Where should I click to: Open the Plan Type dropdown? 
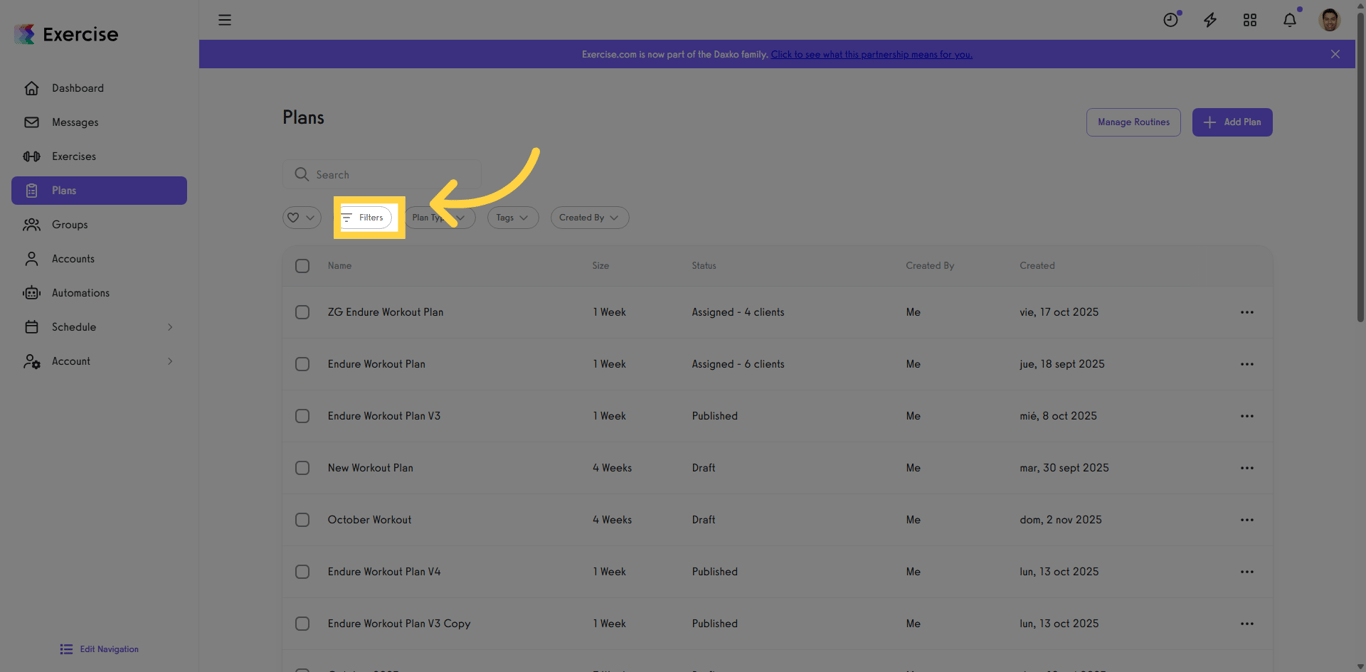tap(439, 217)
